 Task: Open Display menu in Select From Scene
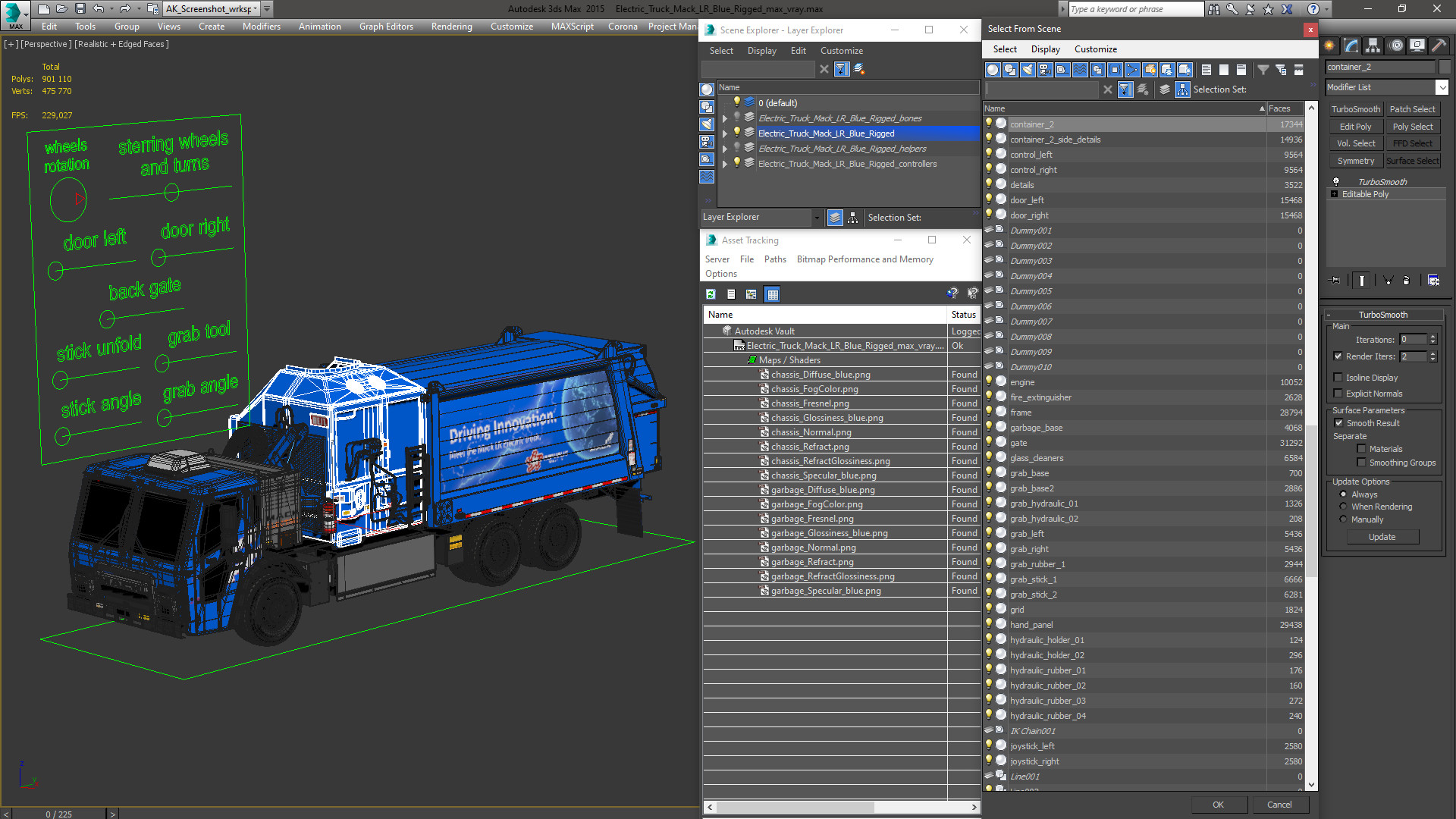coord(1045,49)
